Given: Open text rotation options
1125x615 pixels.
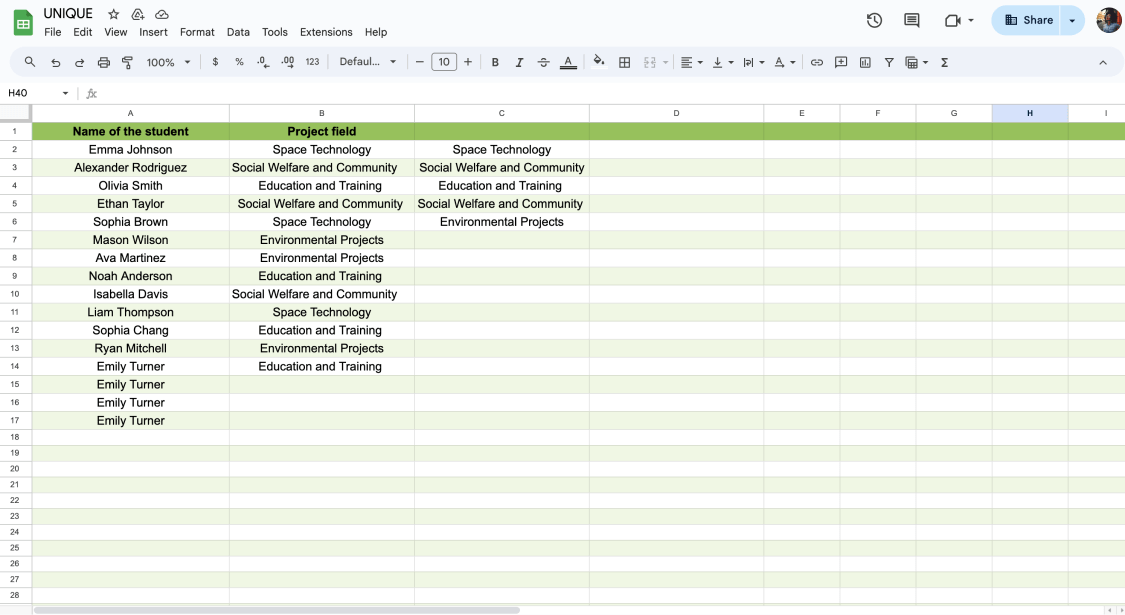Looking at the screenshot, I should click(785, 62).
